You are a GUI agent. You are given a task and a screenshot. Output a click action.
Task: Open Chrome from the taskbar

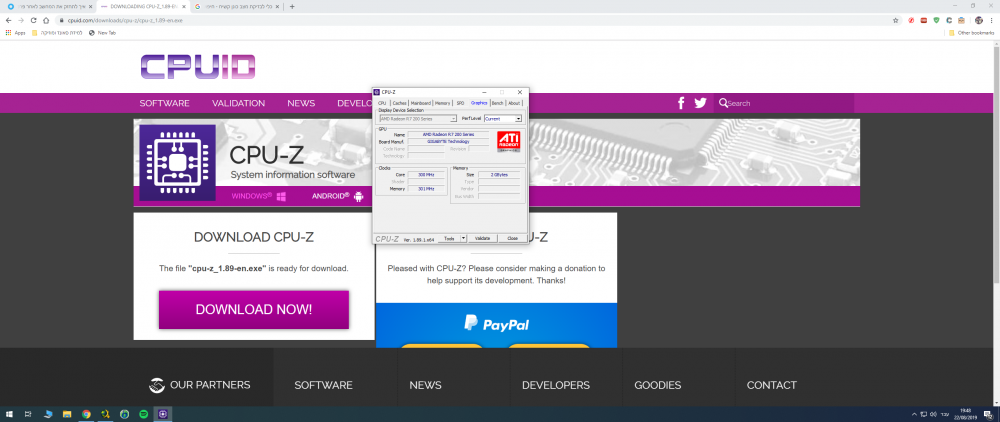(85, 414)
